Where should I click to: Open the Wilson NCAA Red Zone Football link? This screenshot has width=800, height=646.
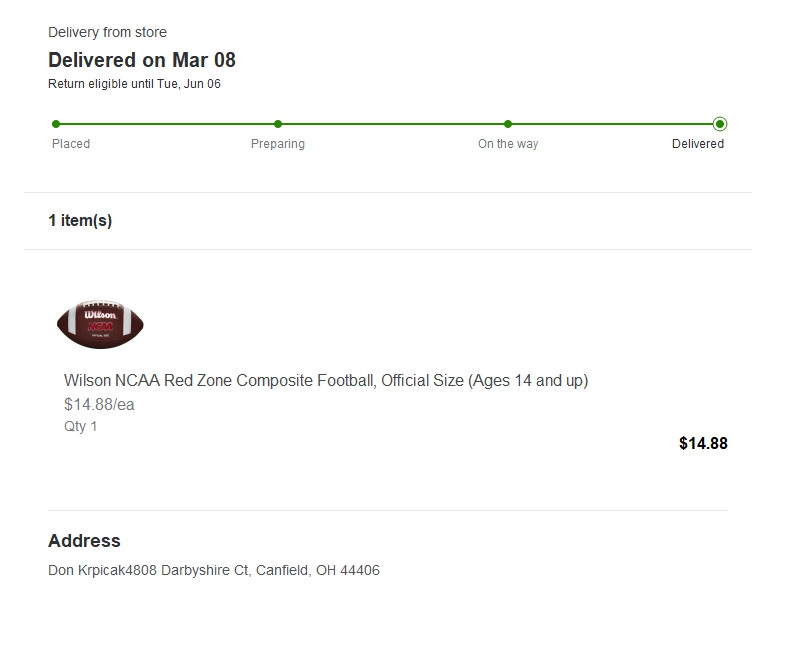click(x=326, y=381)
